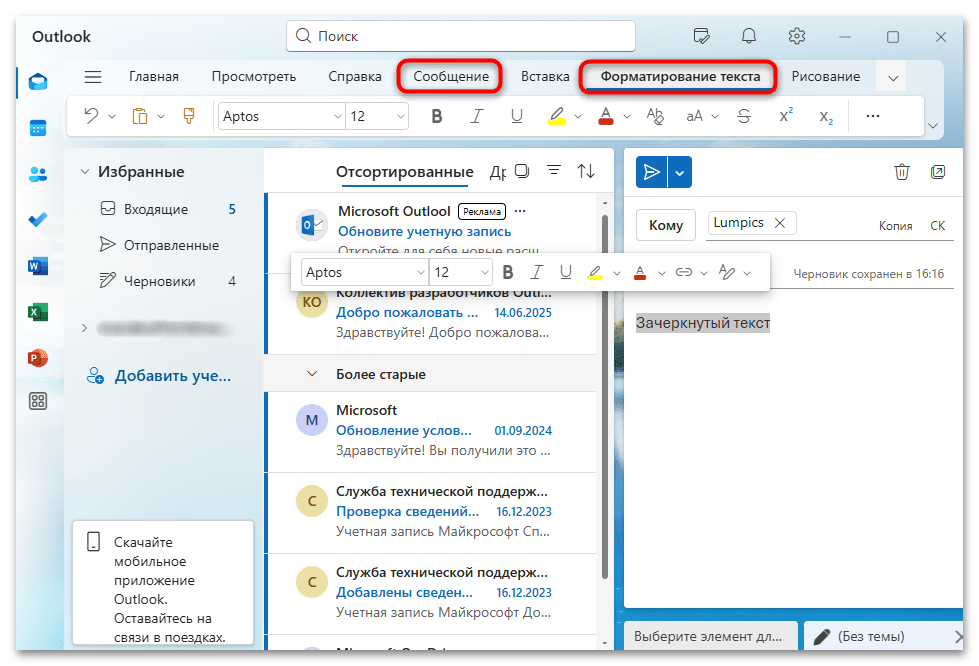
Task: Click the select messages icon in list header
Action: (x=522, y=171)
